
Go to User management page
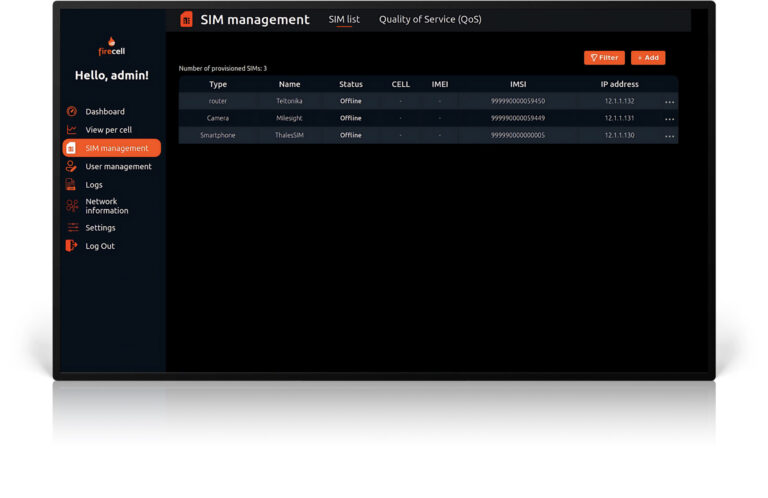pos(118,167)
